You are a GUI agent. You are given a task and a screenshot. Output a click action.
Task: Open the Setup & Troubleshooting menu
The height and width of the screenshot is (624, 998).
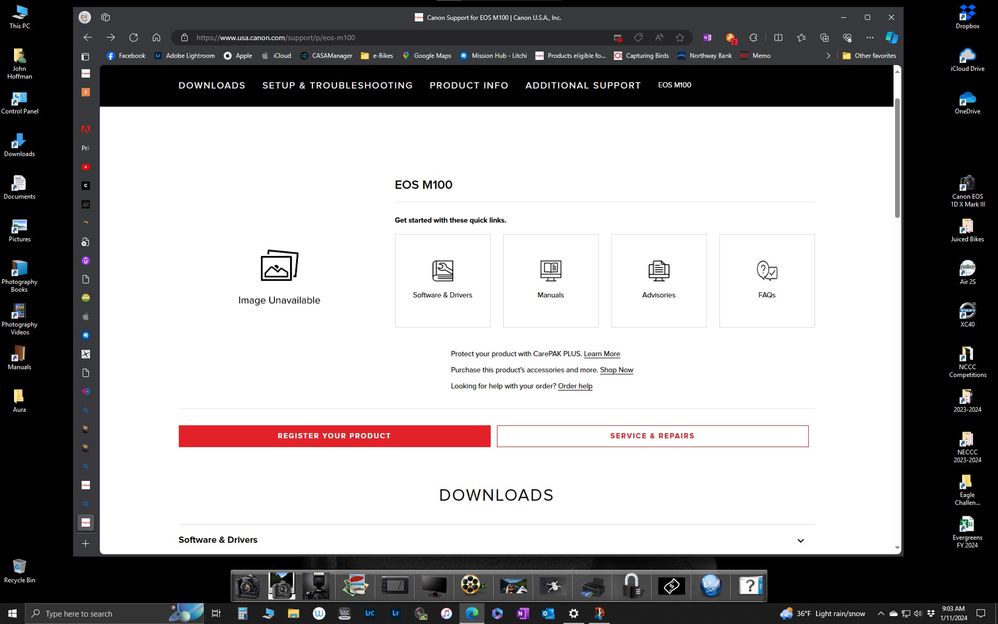pos(337,85)
